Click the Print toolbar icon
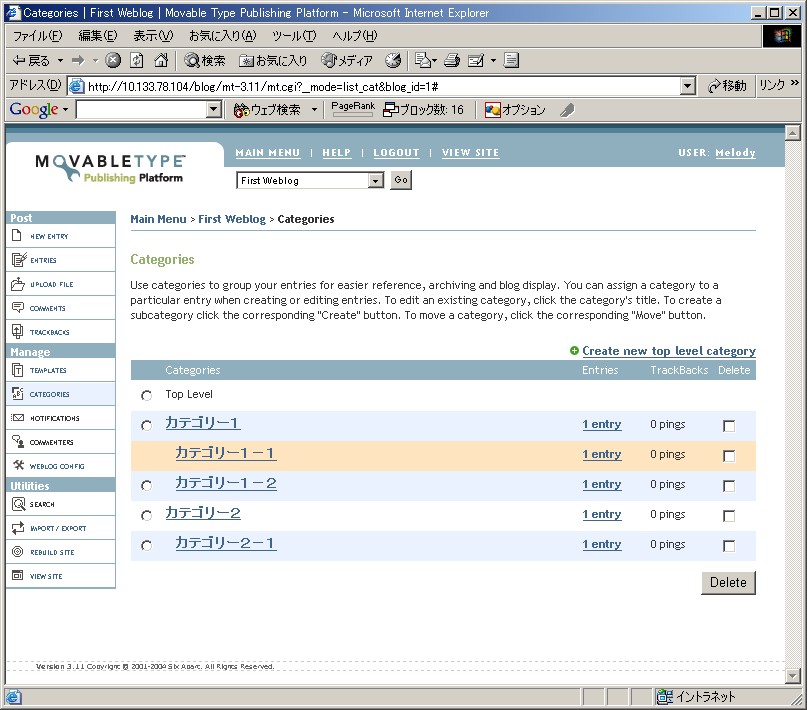This screenshot has height=710, width=807. (452, 61)
